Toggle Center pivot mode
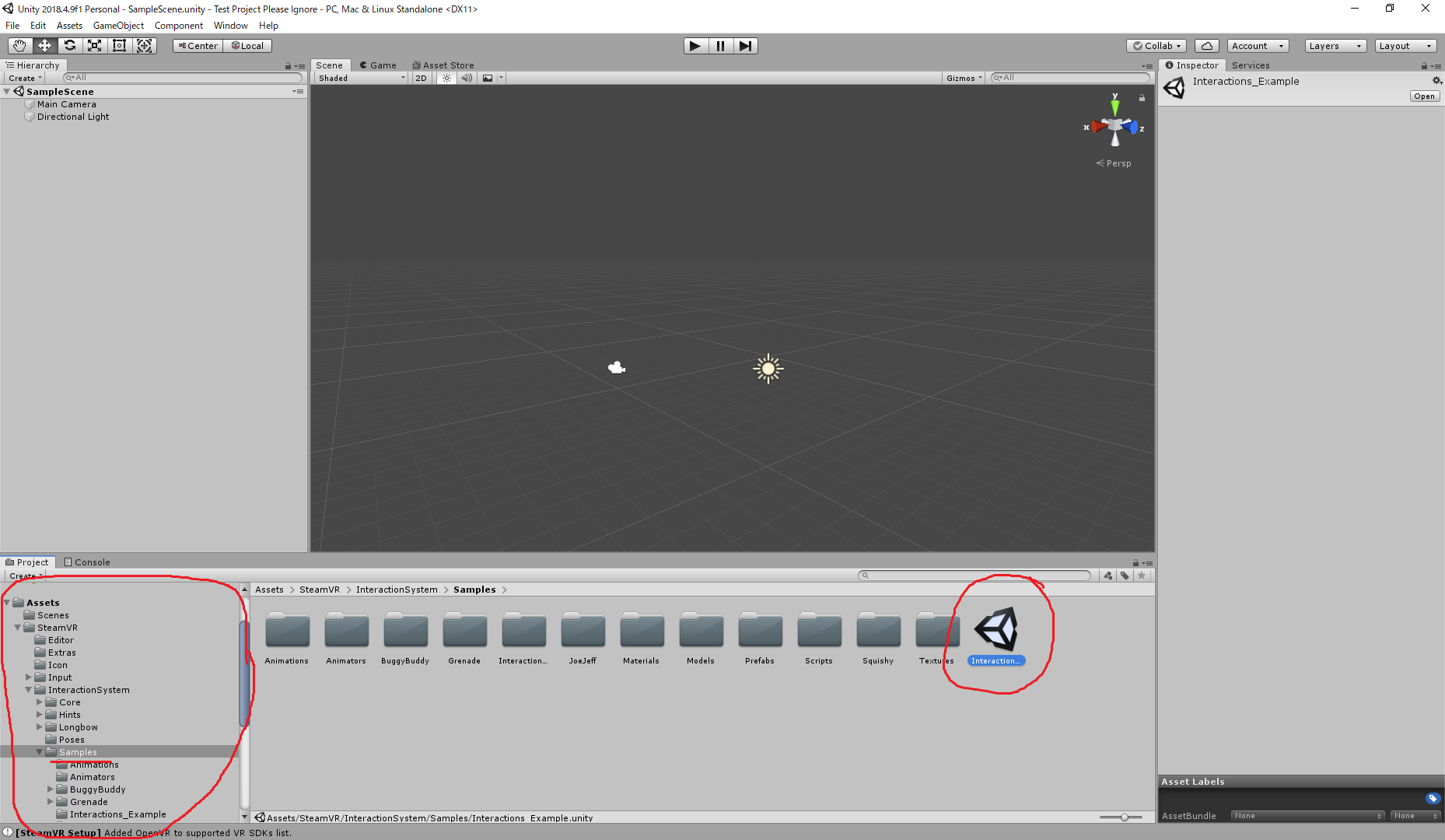Image resolution: width=1445 pixels, height=840 pixels. click(197, 45)
